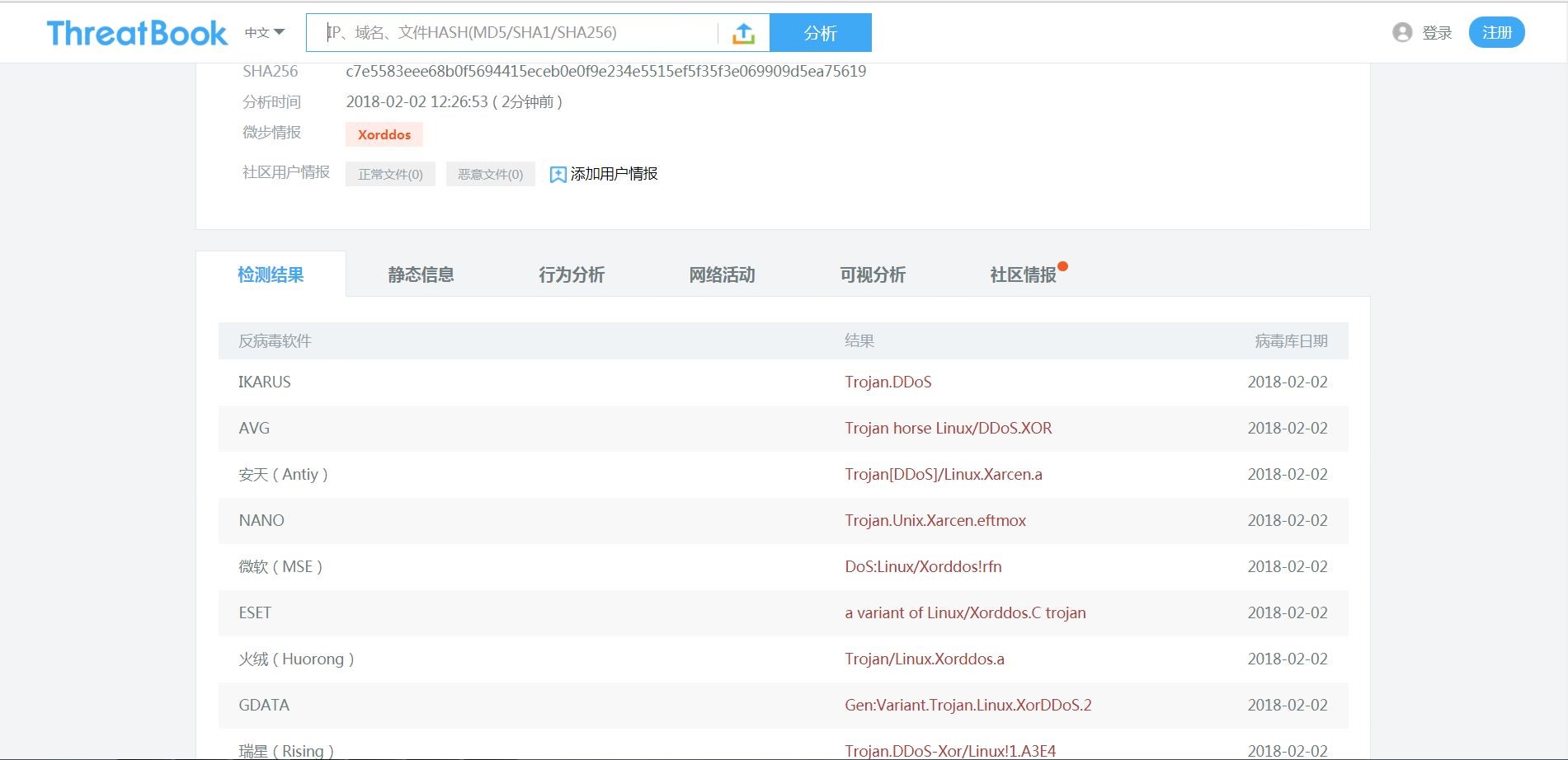Select the 正常文件(0) filter button
Image resolution: width=1568 pixels, height=760 pixels.
[389, 174]
